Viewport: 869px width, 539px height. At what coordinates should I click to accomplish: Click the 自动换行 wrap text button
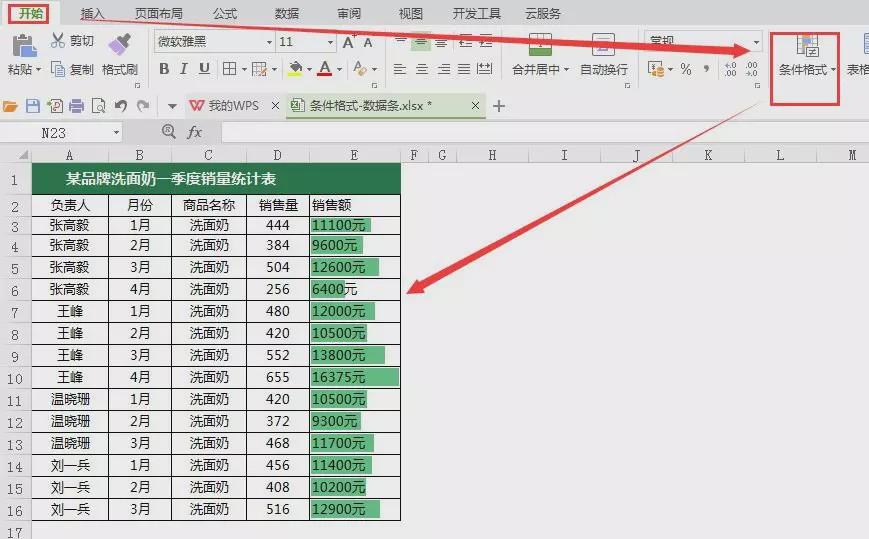[x=604, y=53]
